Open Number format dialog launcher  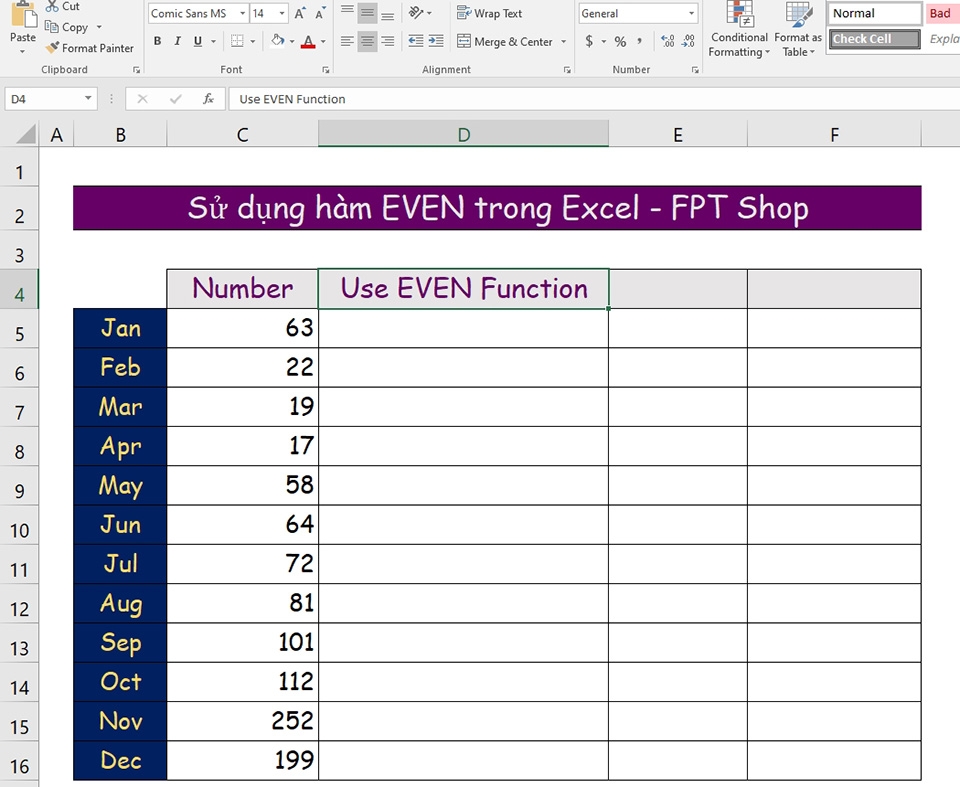[695, 70]
